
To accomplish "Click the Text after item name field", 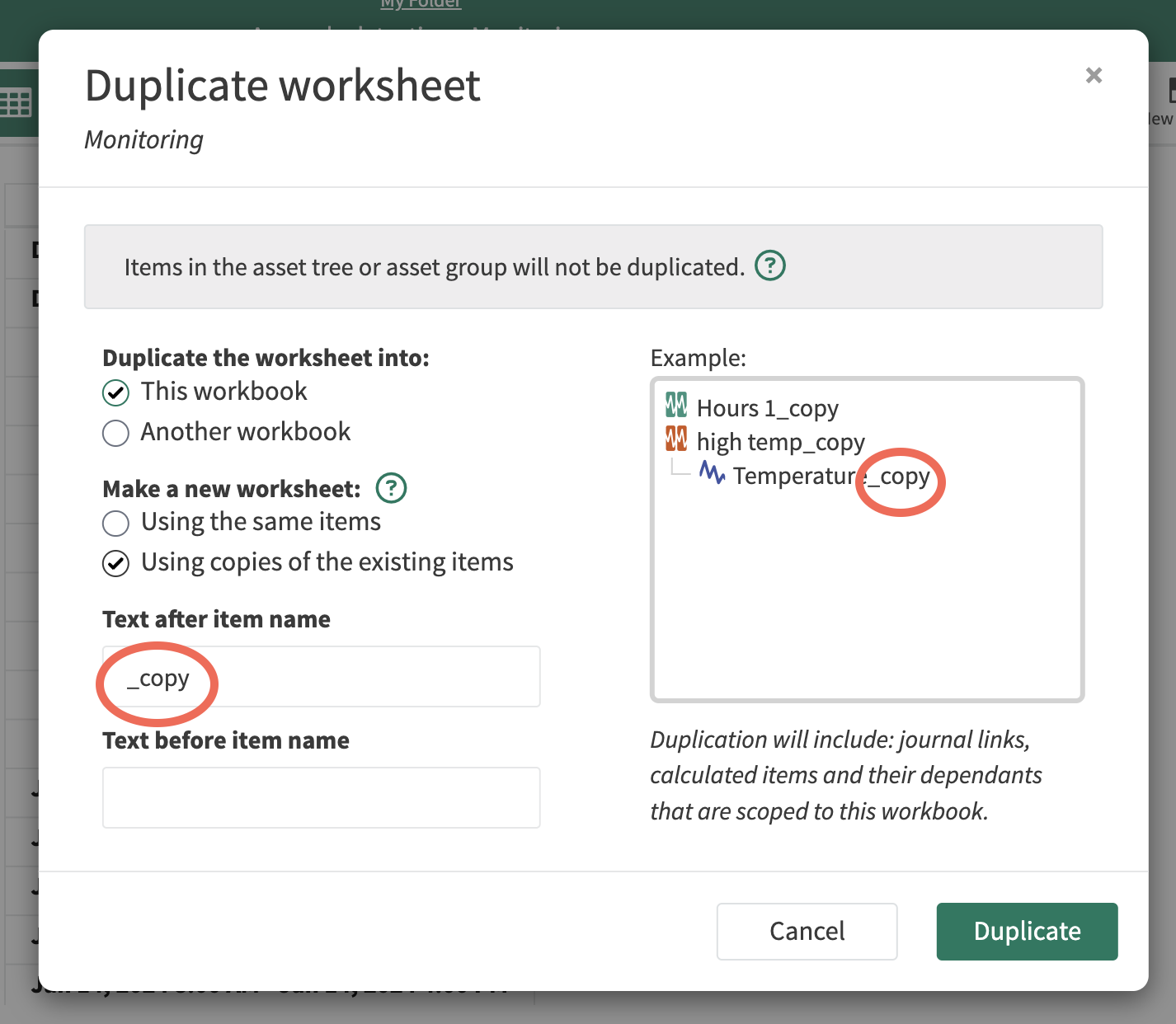I will click(321, 677).
